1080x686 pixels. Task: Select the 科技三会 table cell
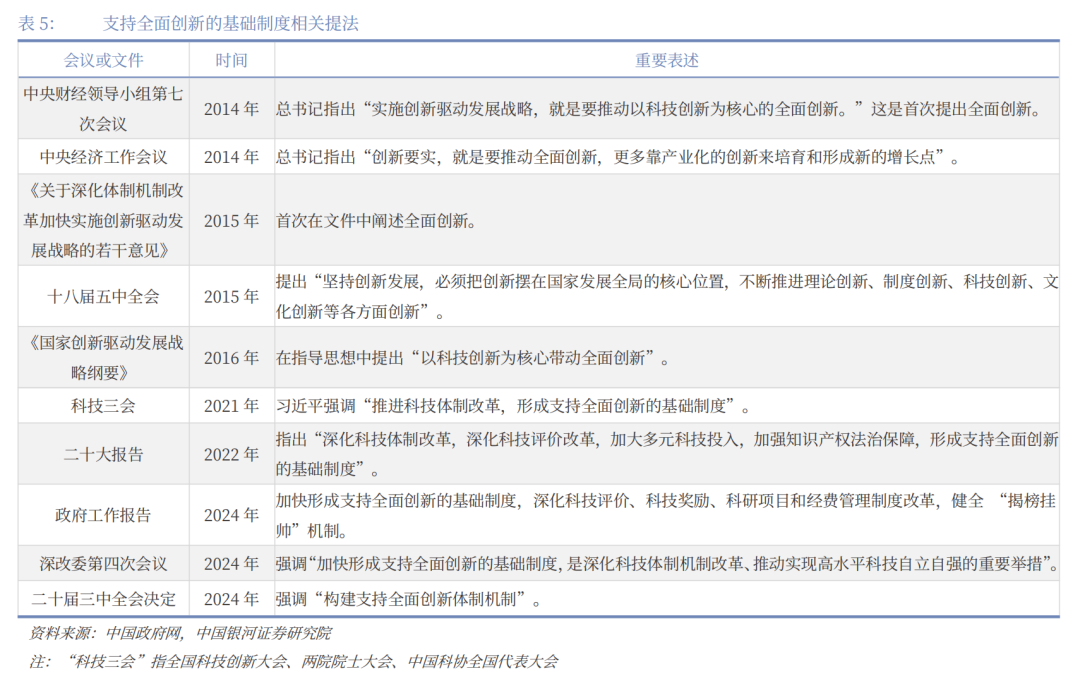point(103,406)
